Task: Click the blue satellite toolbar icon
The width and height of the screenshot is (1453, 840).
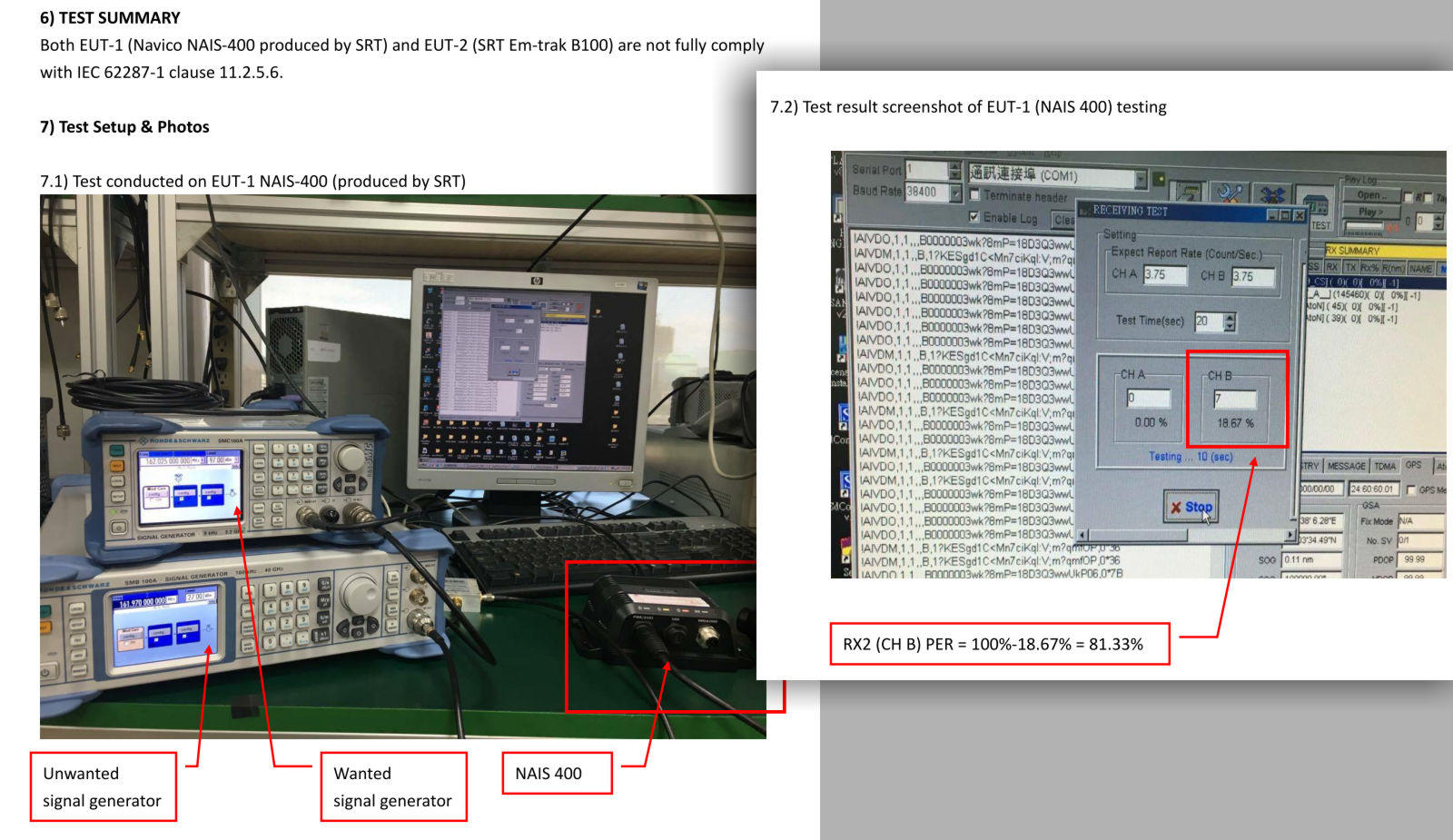Action: (1272, 194)
